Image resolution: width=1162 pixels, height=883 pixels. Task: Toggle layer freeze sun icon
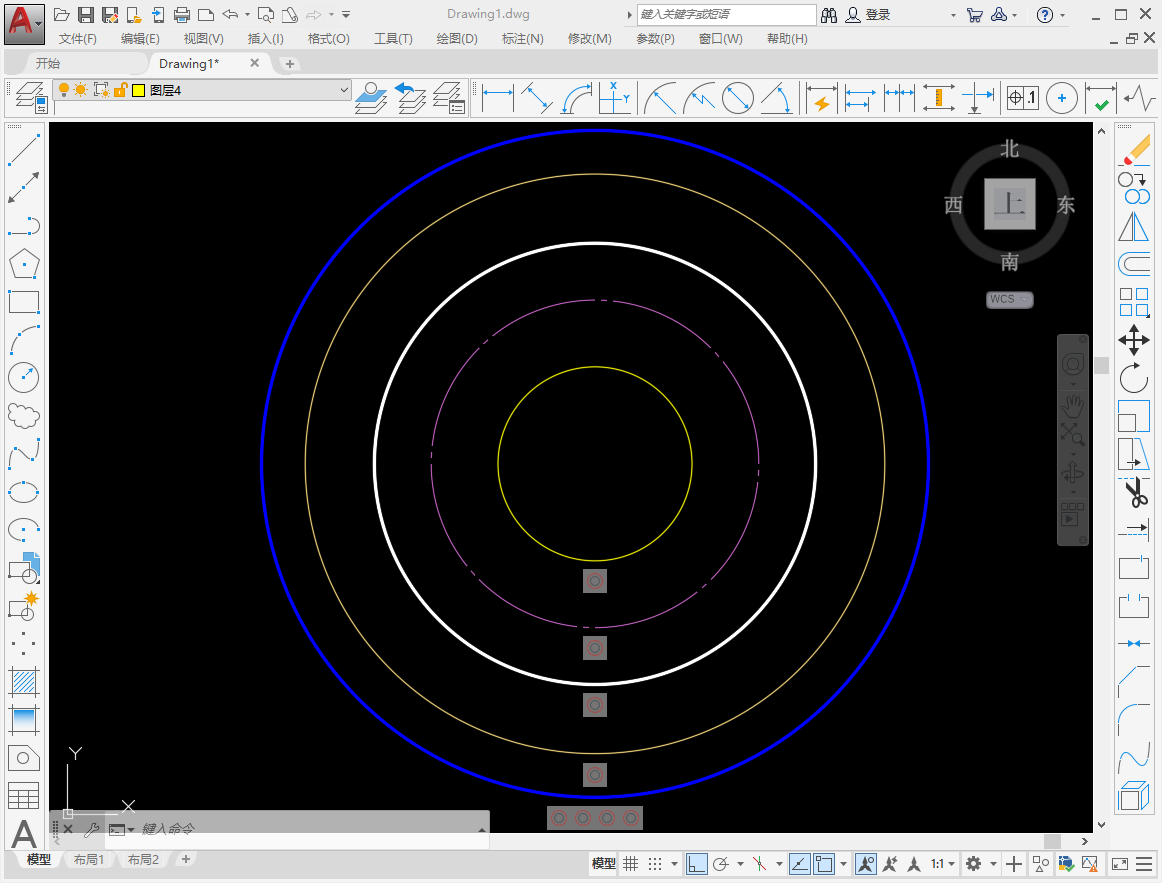click(81, 90)
